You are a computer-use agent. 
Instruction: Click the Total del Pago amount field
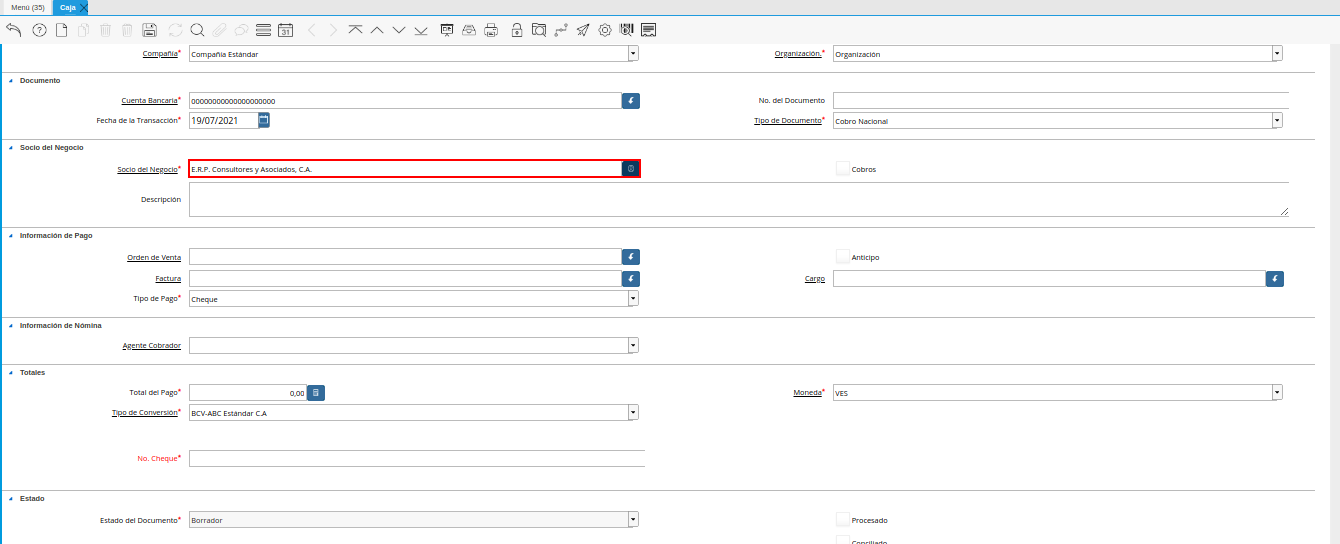point(247,393)
